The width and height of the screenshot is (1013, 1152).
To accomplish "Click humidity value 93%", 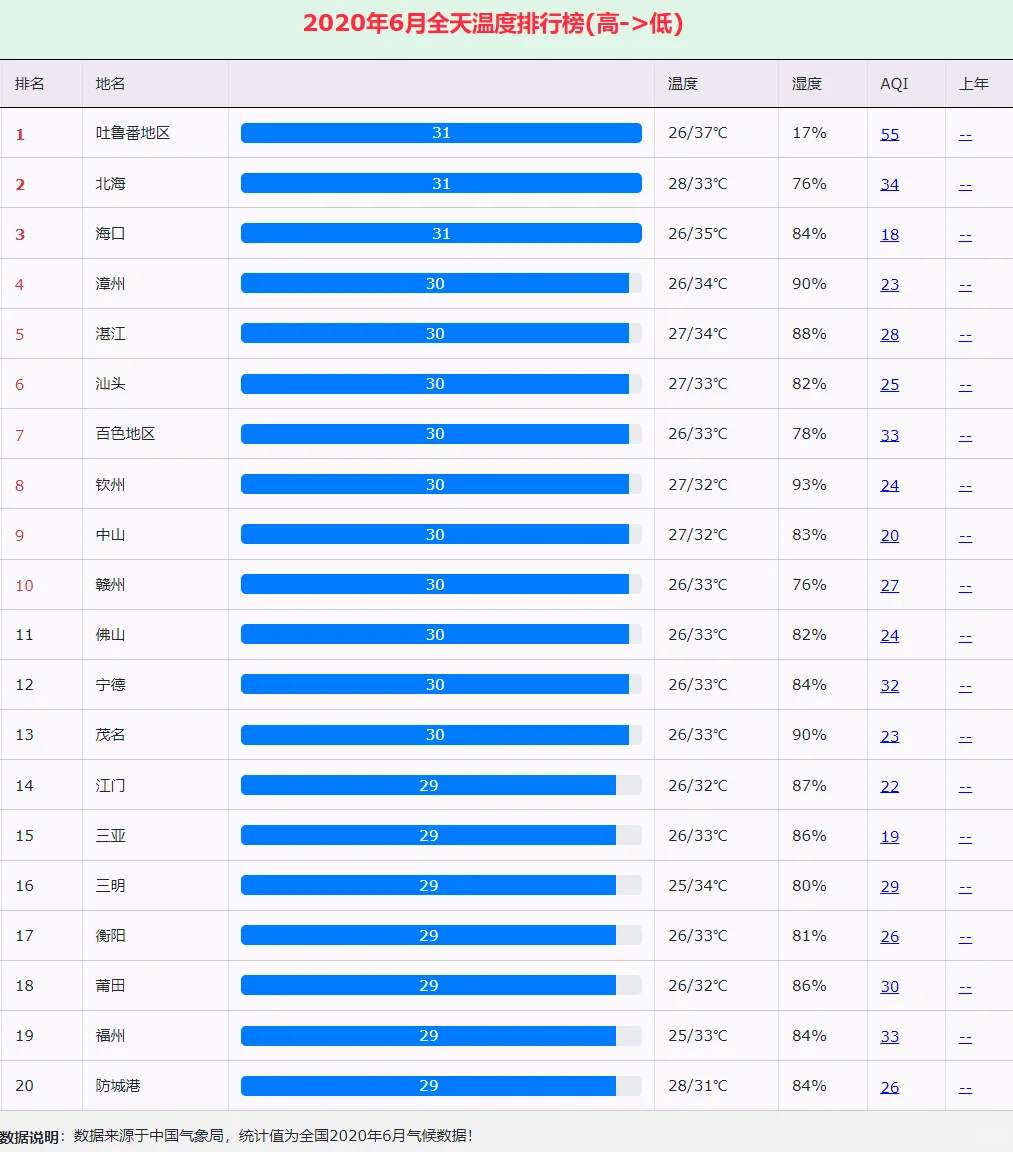I will coord(809,484).
